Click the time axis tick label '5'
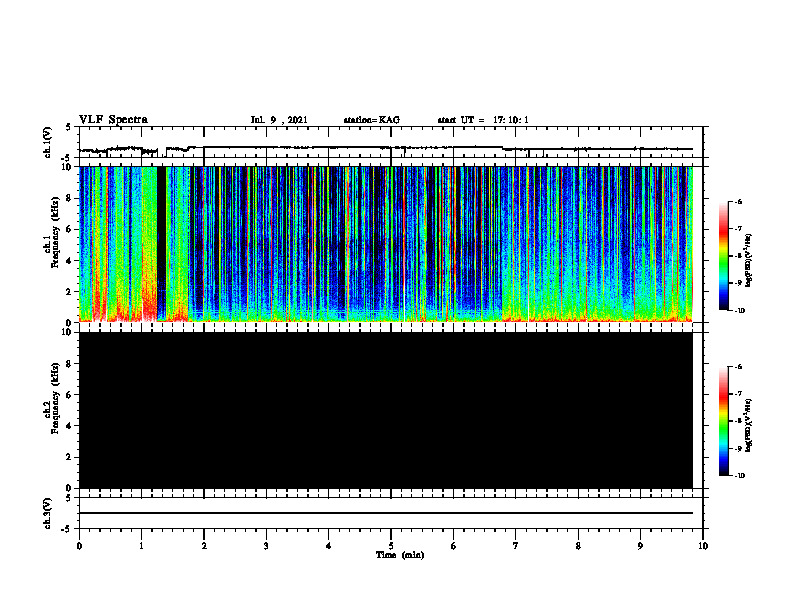792x612 pixels. click(391, 546)
